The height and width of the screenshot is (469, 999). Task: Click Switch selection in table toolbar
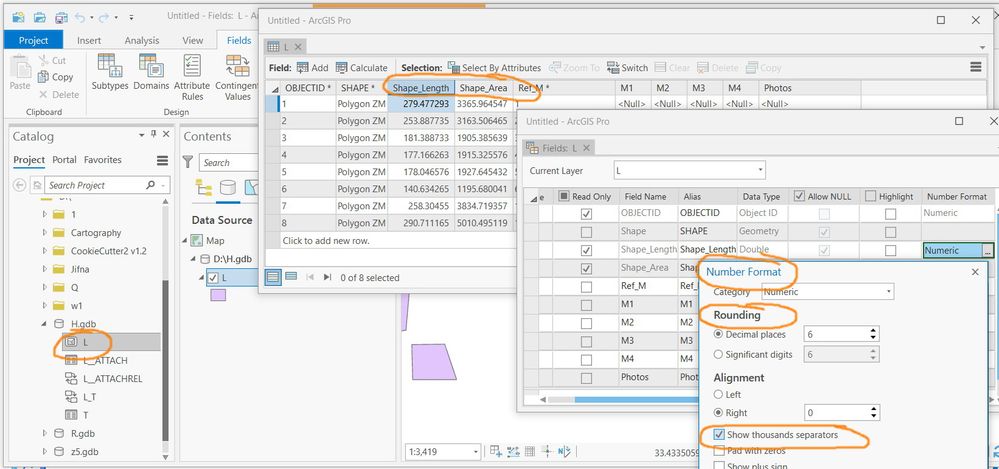tap(627, 68)
